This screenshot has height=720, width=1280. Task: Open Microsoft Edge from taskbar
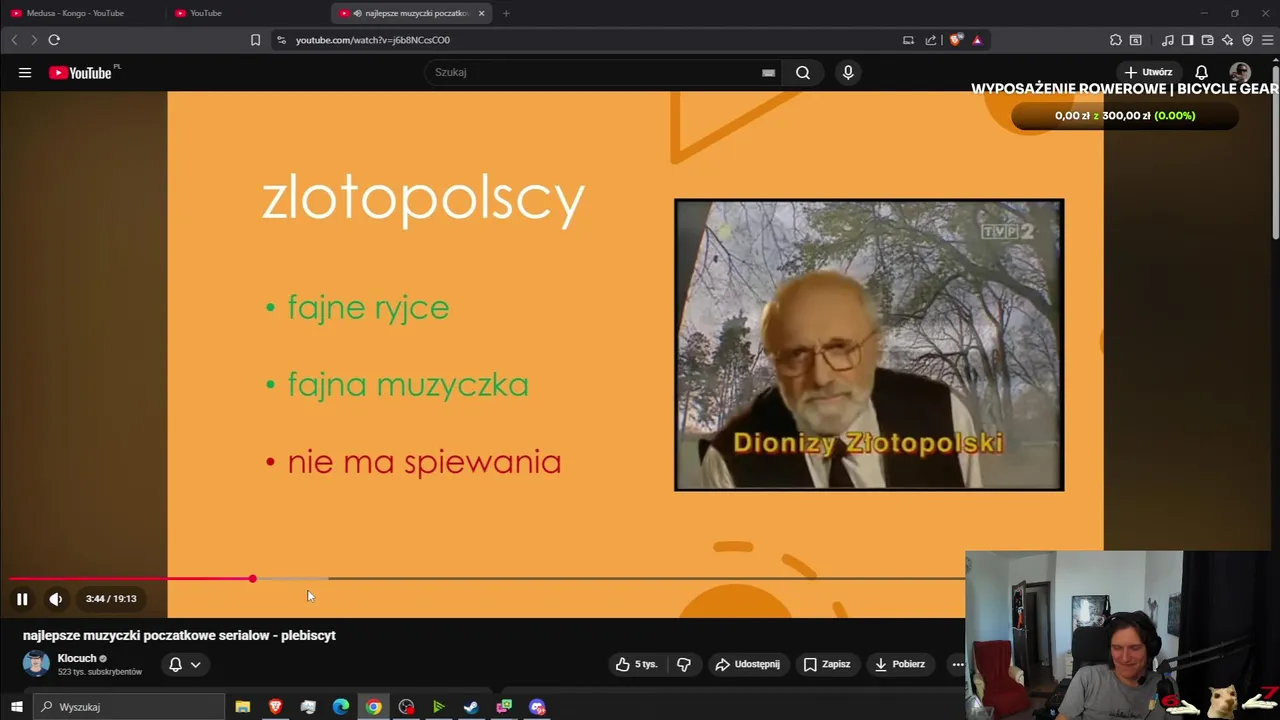click(341, 707)
